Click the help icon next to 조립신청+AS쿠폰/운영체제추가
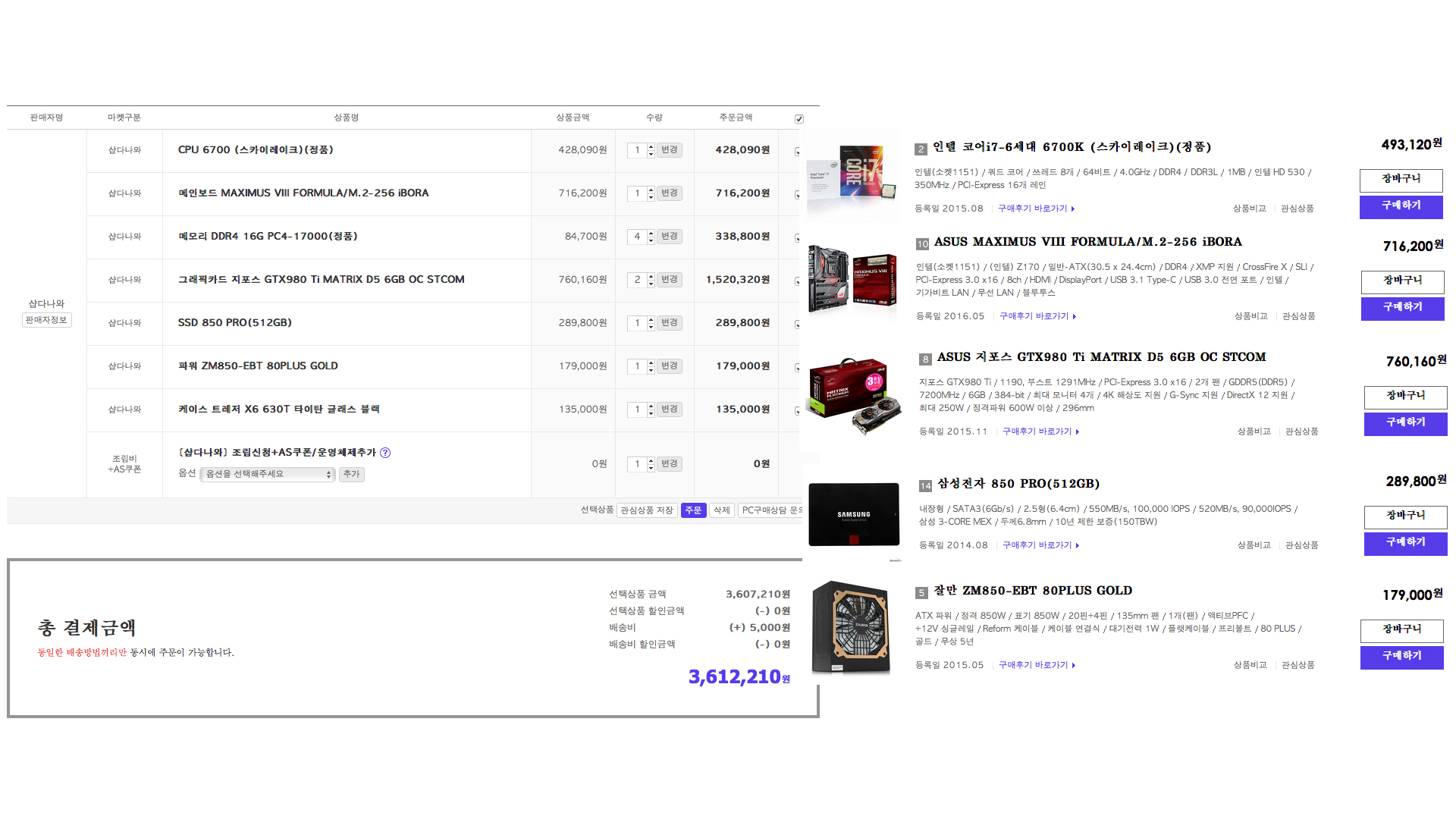Screen dimensions: 1456x819 click(385, 453)
